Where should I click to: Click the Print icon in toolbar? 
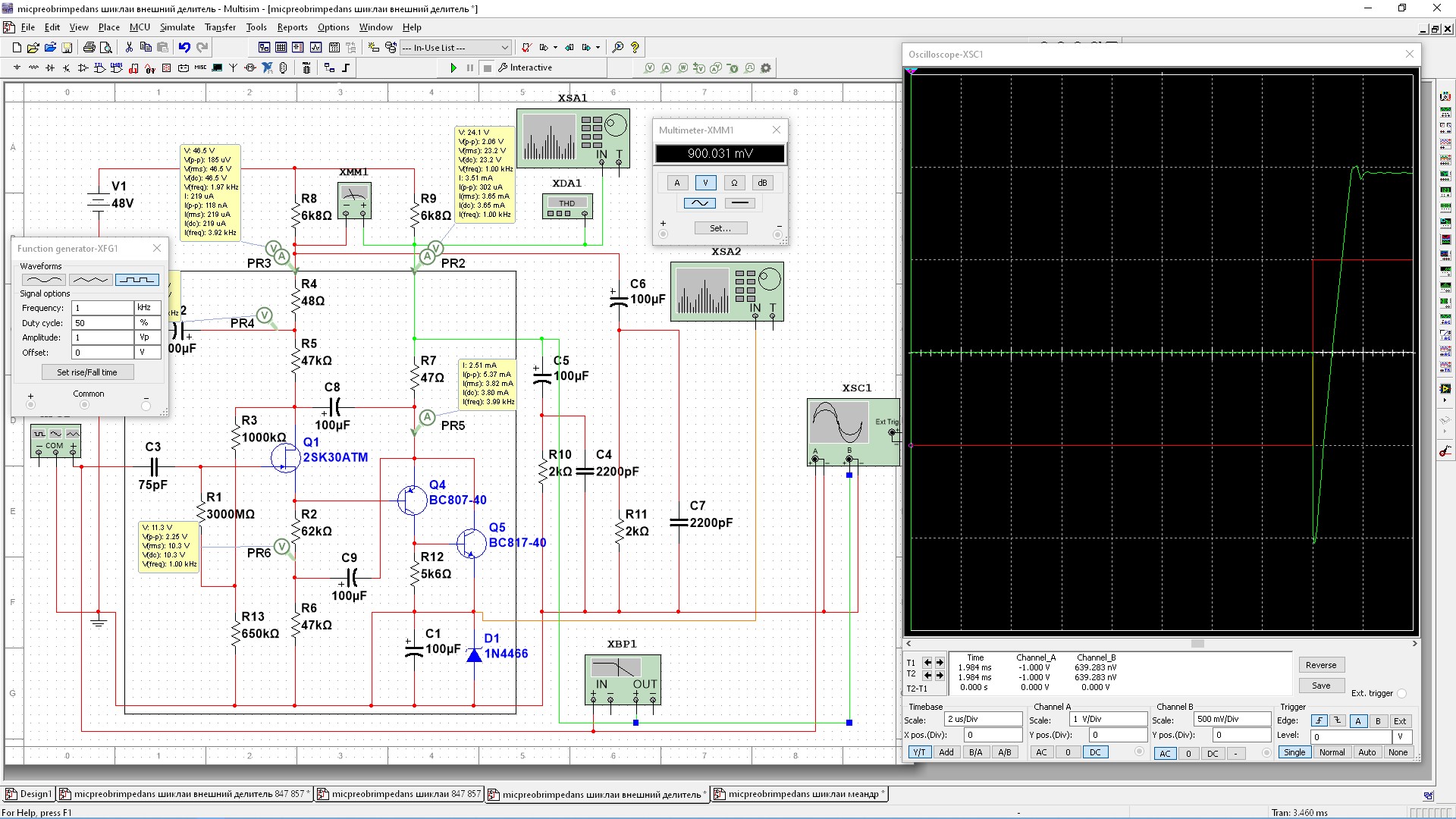click(x=89, y=47)
